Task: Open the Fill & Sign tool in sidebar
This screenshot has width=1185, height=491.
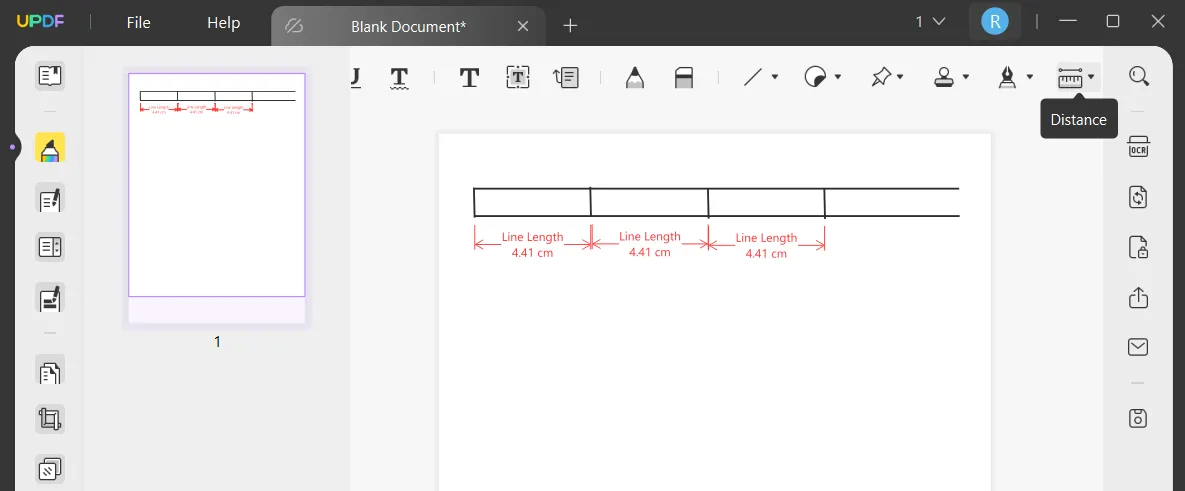Action: pos(50,298)
